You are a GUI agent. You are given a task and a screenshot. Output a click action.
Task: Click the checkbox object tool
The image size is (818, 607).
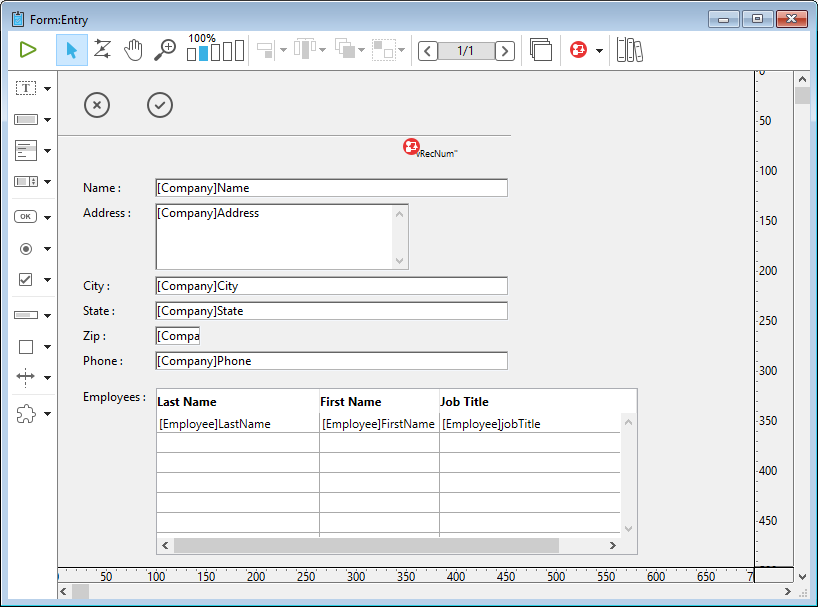pyautogui.click(x=26, y=280)
